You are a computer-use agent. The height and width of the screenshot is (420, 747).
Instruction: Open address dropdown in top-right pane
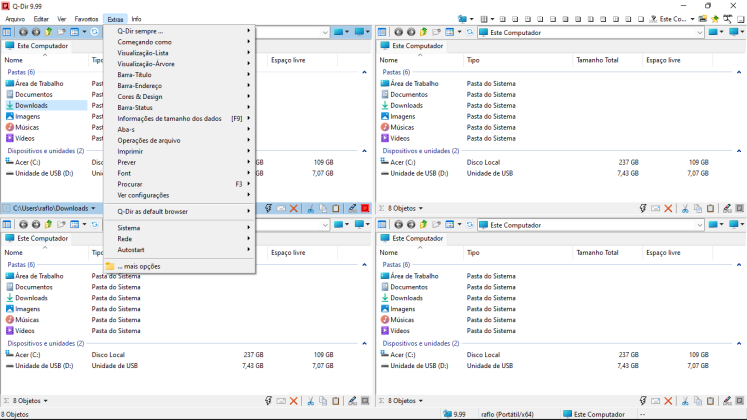tap(699, 32)
